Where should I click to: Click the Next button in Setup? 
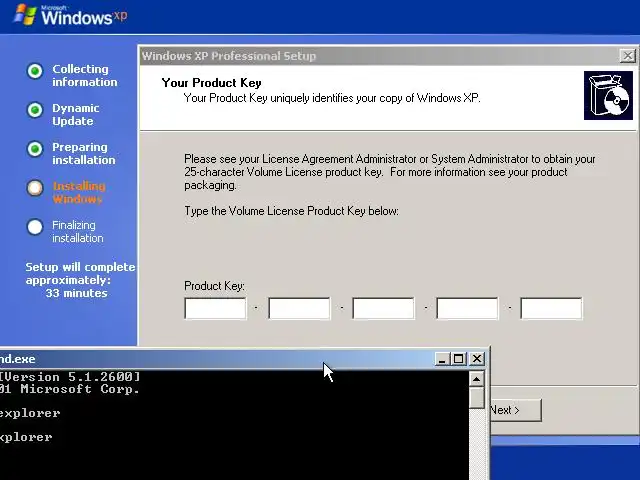[x=516, y=410]
